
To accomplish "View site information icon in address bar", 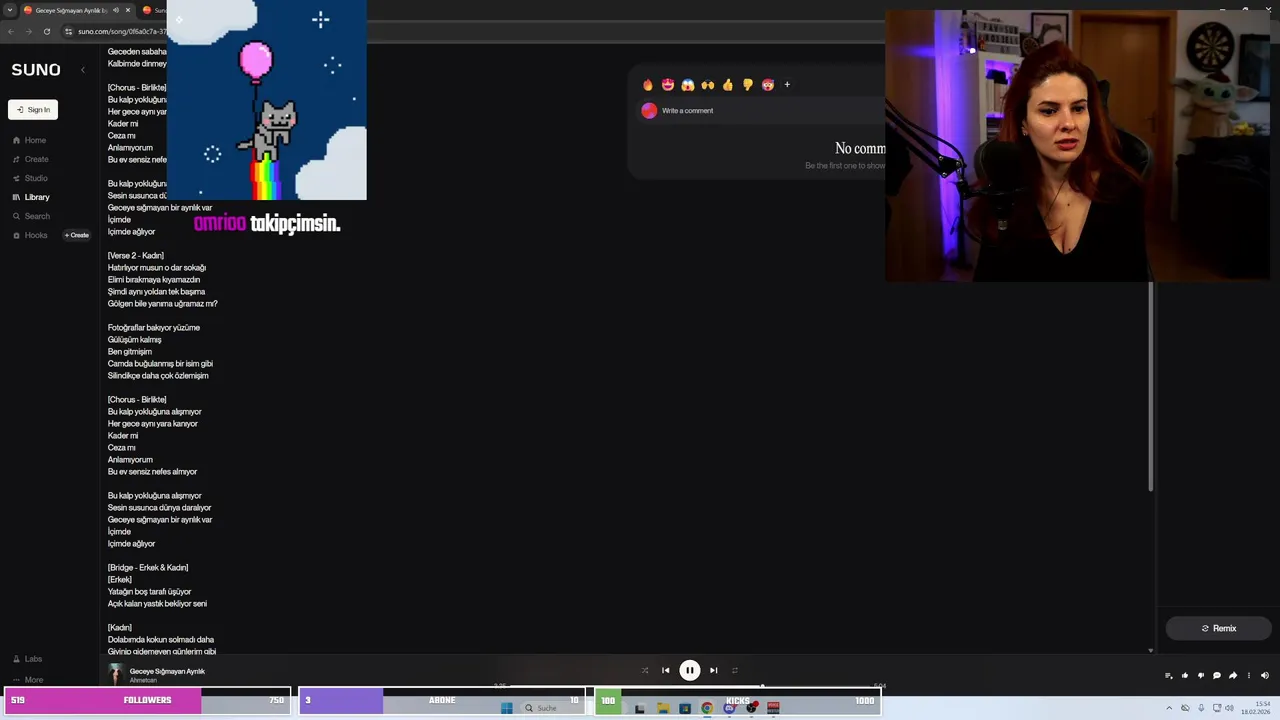I will (68, 31).
